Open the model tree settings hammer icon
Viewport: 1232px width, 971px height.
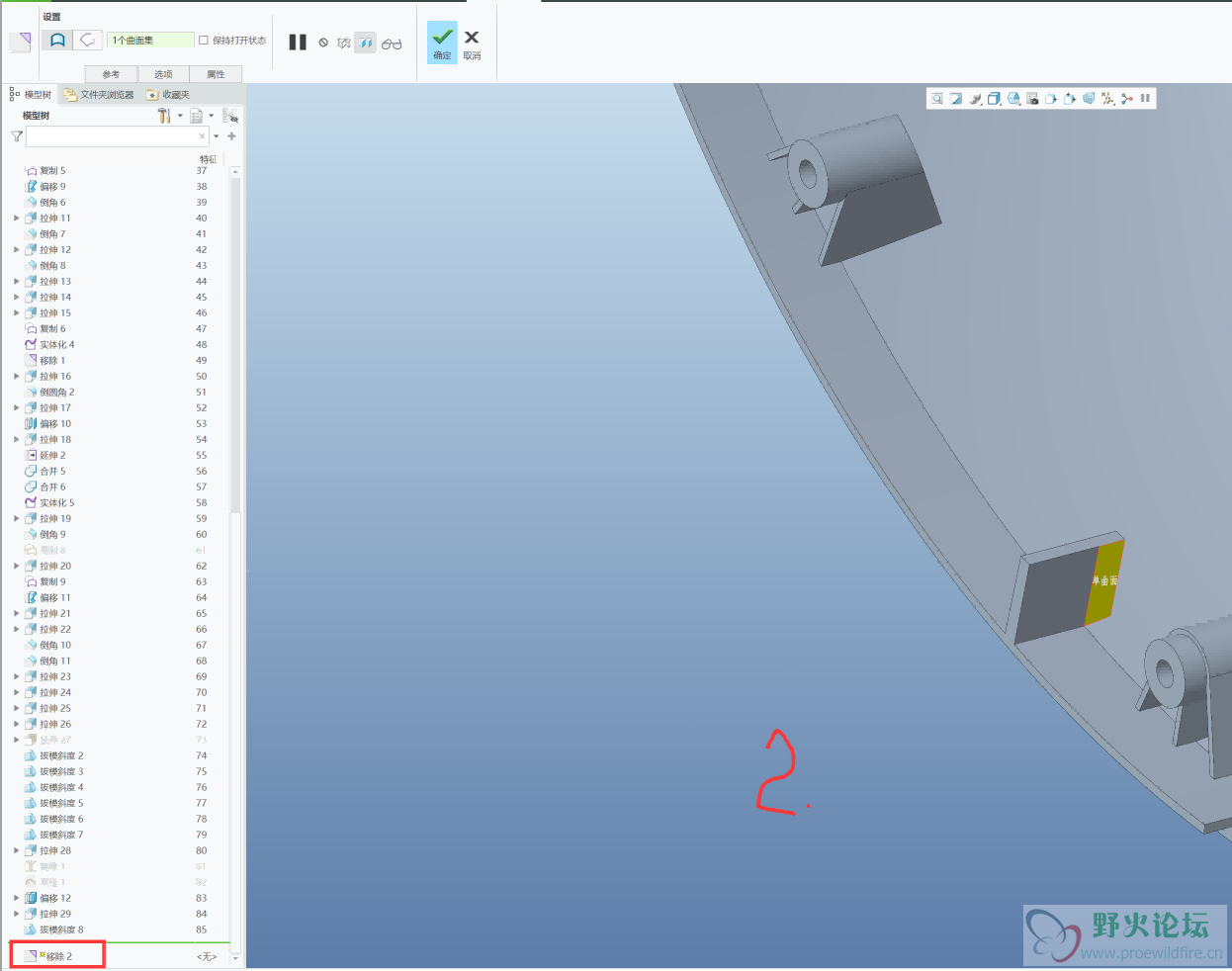[164, 116]
